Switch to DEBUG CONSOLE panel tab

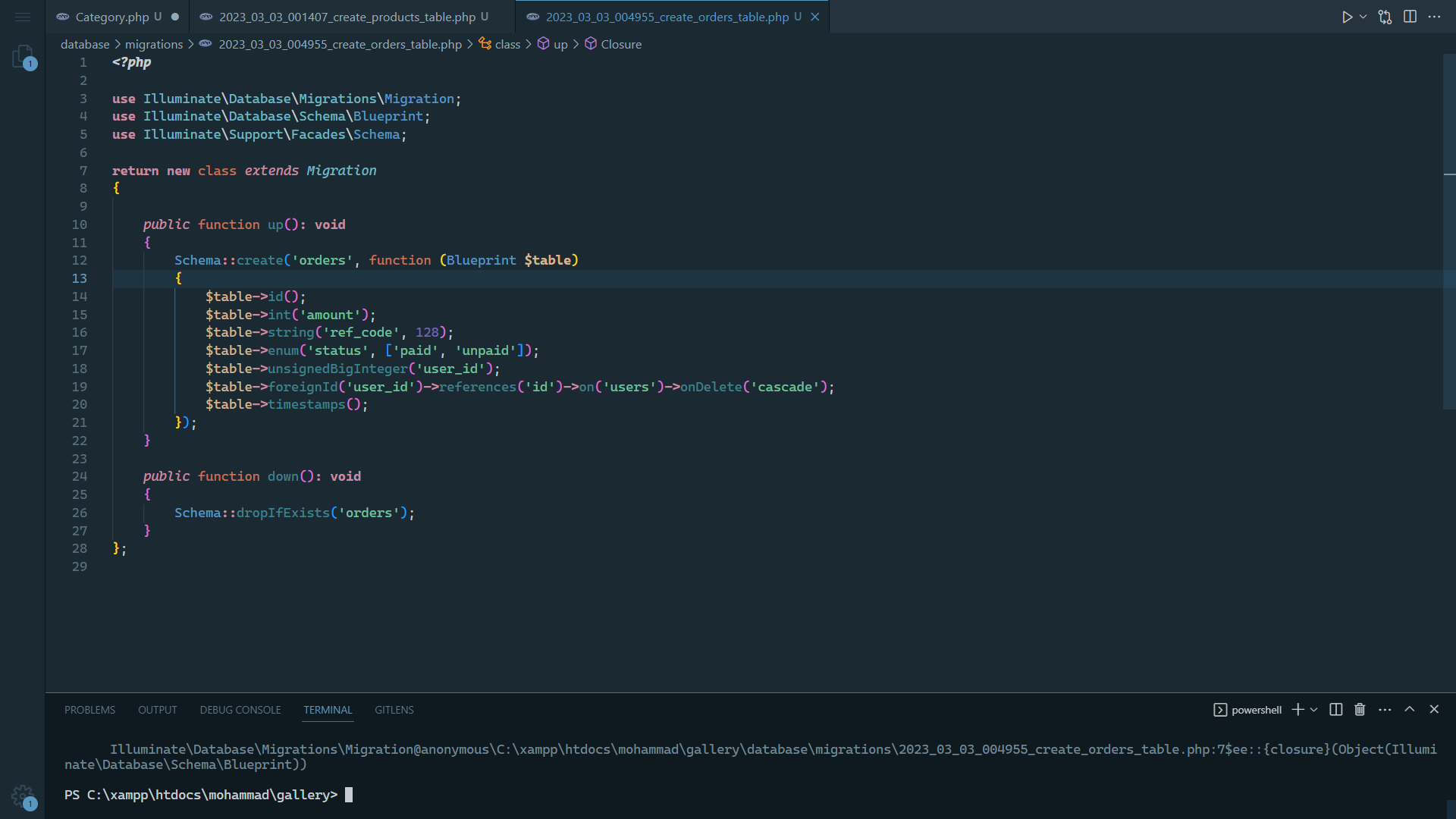[x=240, y=710]
